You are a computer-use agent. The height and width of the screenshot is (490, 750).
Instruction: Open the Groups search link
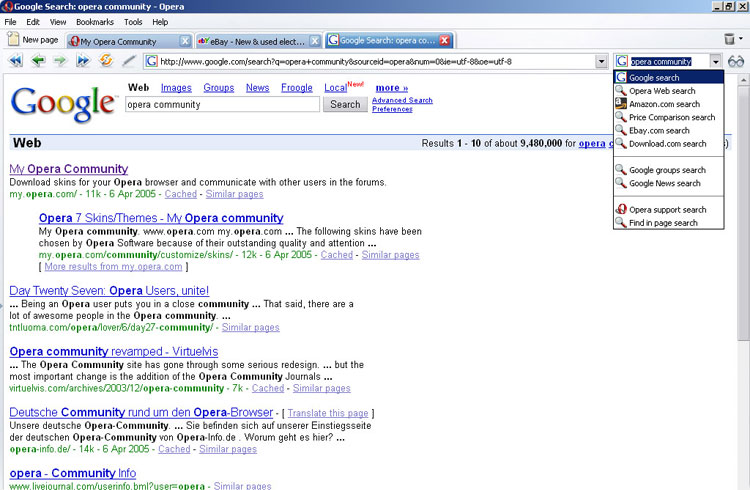[x=219, y=88]
